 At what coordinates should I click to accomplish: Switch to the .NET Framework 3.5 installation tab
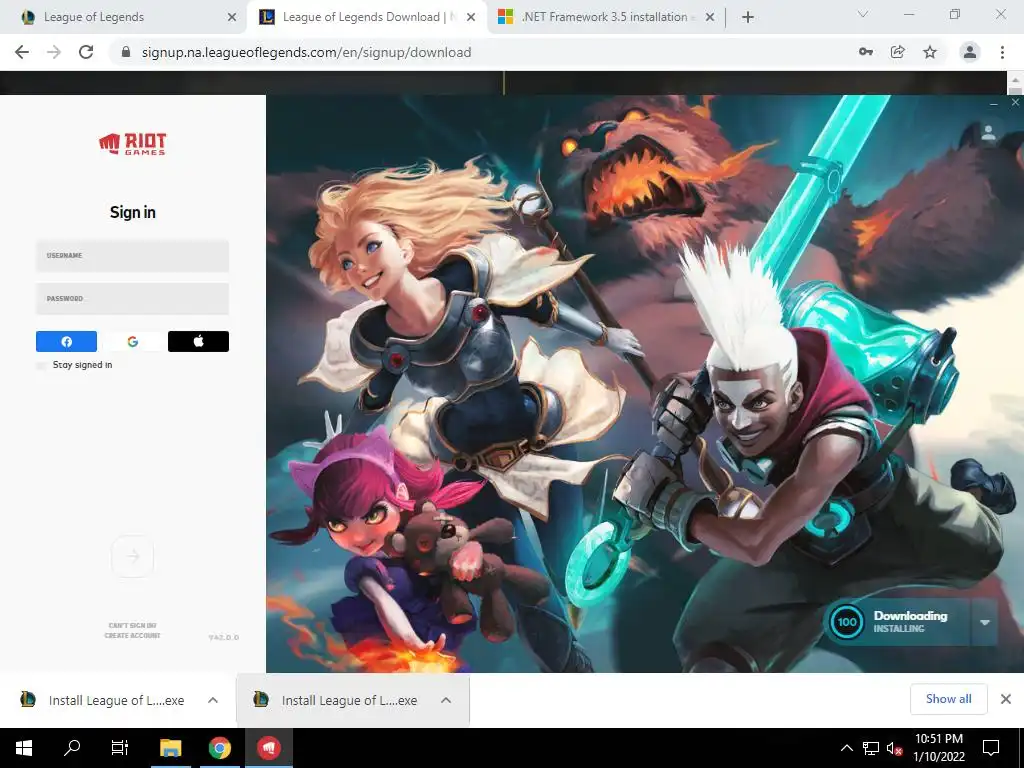606,17
